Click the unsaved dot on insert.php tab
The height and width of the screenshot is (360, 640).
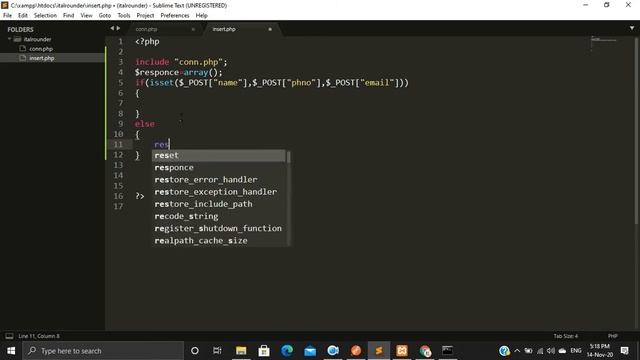click(x=270, y=29)
